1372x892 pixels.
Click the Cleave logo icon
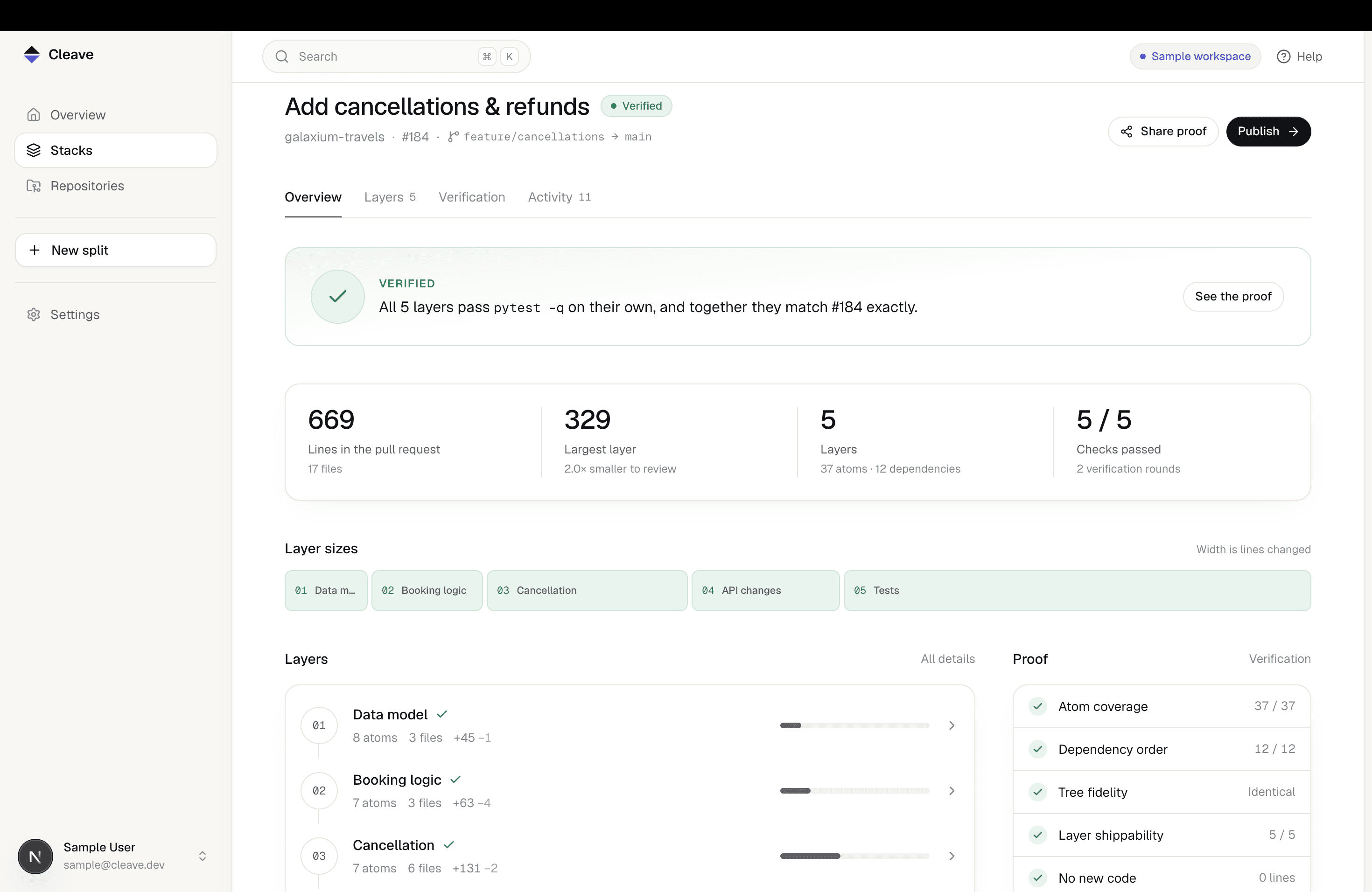pos(32,54)
